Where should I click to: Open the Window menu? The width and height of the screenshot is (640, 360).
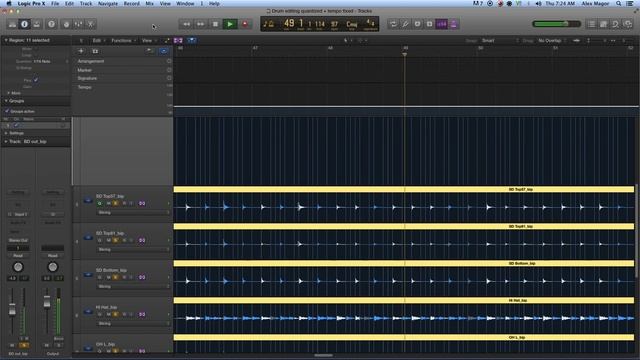185,4
